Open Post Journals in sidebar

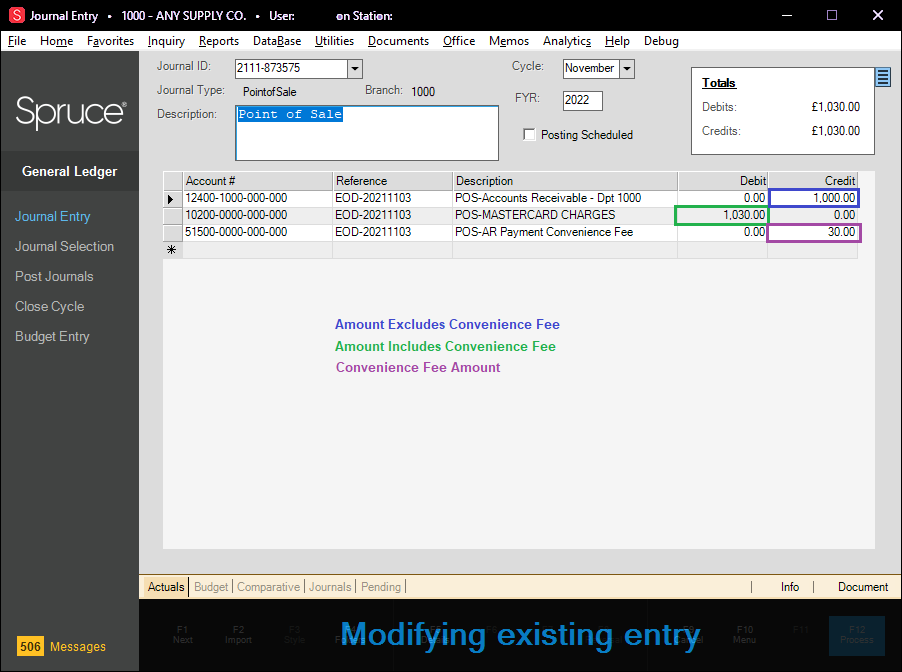coord(54,277)
